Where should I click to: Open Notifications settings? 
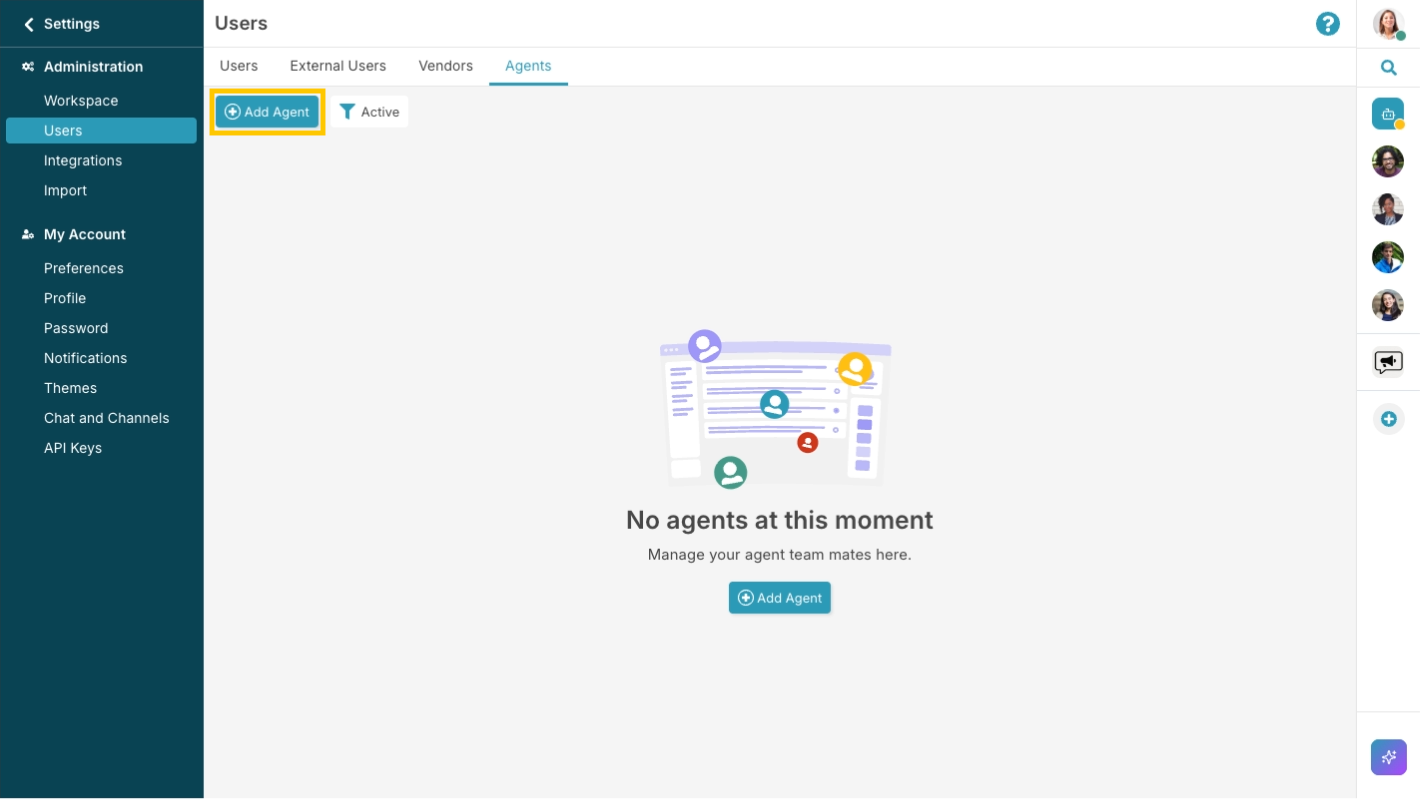click(x=85, y=359)
